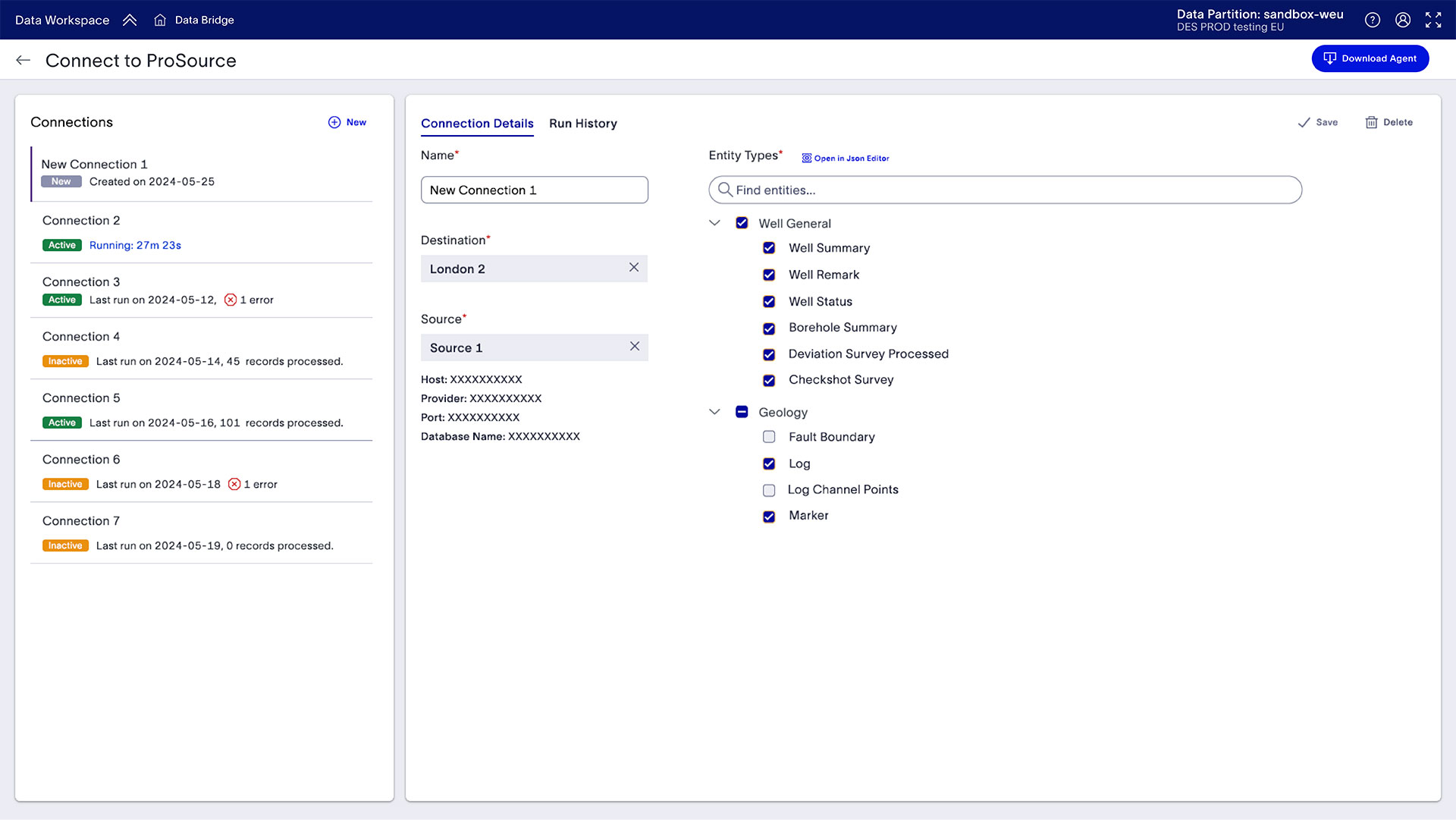Image resolution: width=1456 pixels, height=820 pixels.
Task: Click the Delete text button
Action: click(x=1398, y=122)
